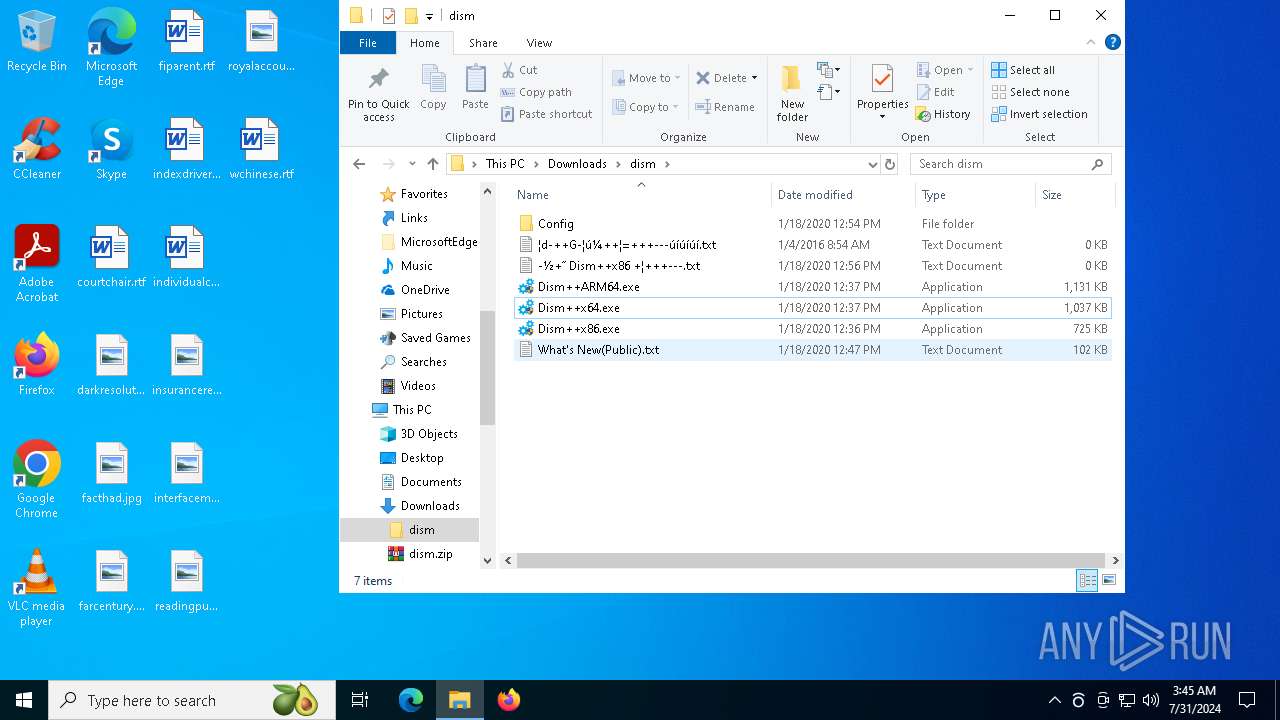Image resolution: width=1280 pixels, height=720 pixels.
Task: Open the Move to dropdown
Action: coord(645,78)
